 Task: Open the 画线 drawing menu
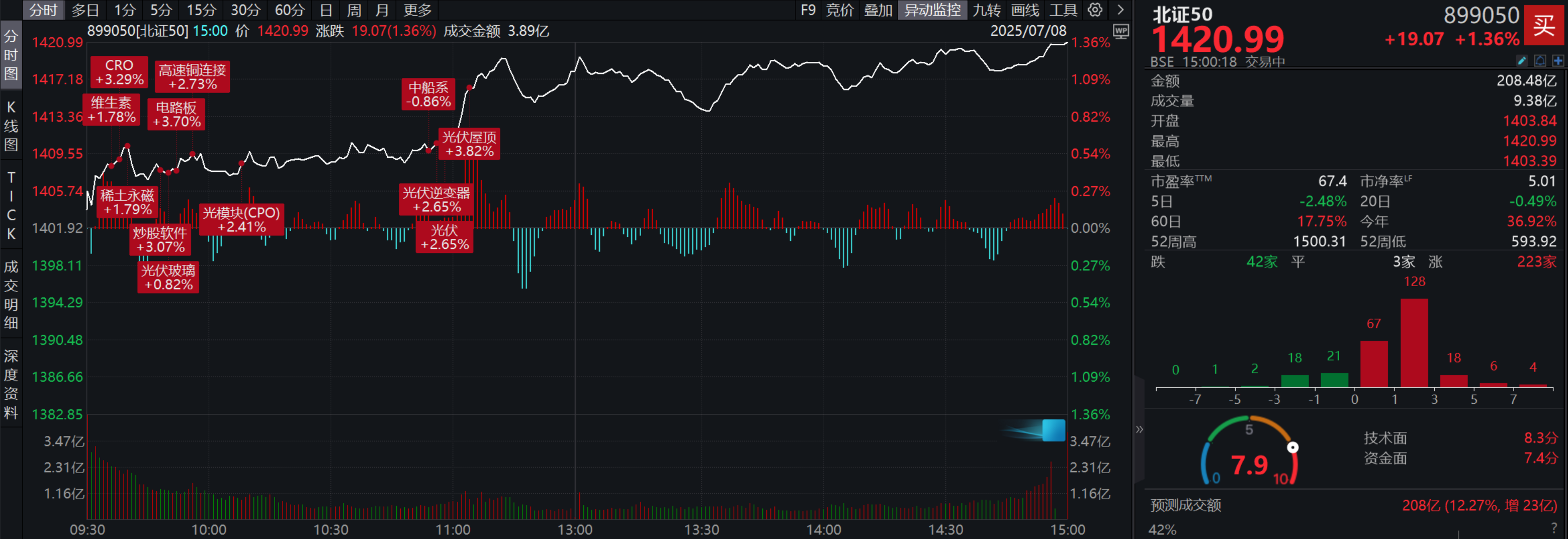coord(1025,10)
